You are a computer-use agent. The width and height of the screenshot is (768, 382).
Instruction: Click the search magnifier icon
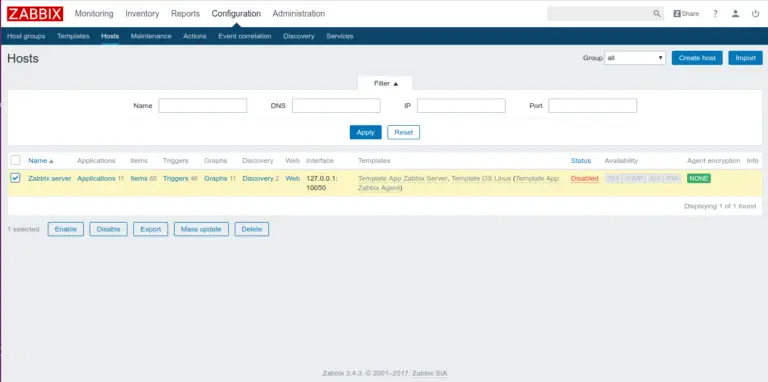point(657,14)
